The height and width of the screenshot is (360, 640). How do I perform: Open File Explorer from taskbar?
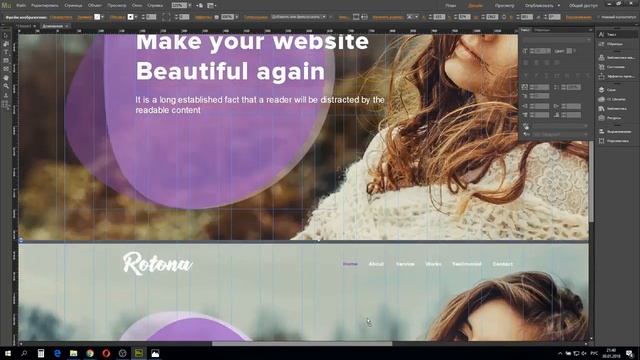click(x=73, y=353)
